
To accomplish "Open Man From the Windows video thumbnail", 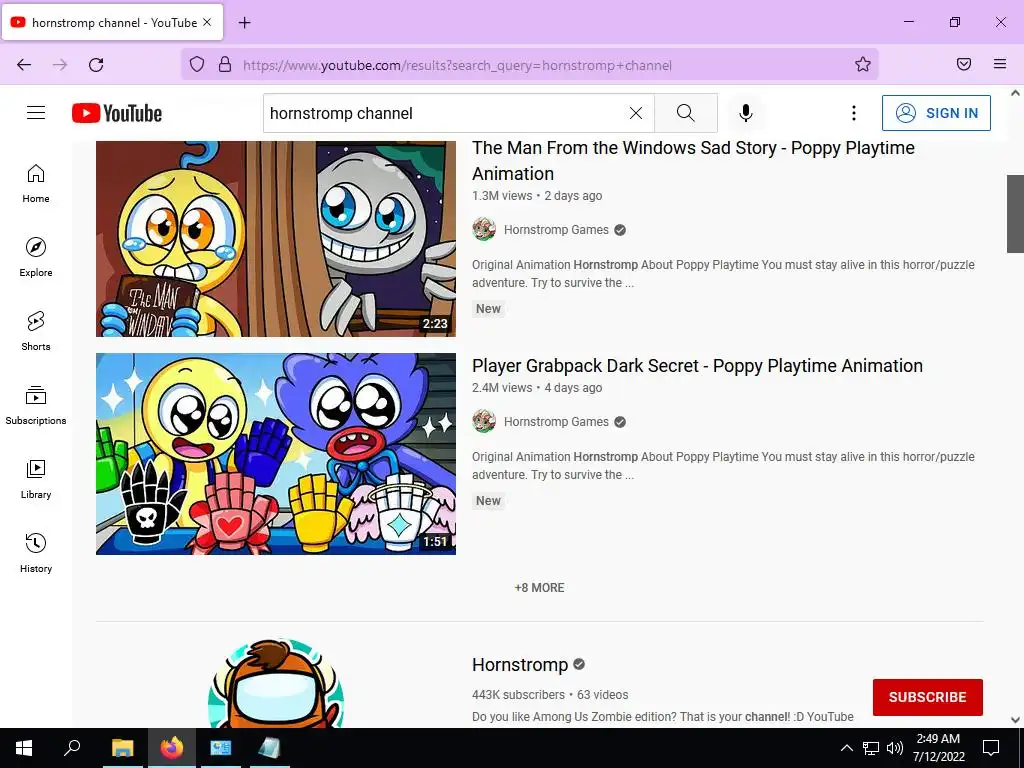I will (276, 238).
